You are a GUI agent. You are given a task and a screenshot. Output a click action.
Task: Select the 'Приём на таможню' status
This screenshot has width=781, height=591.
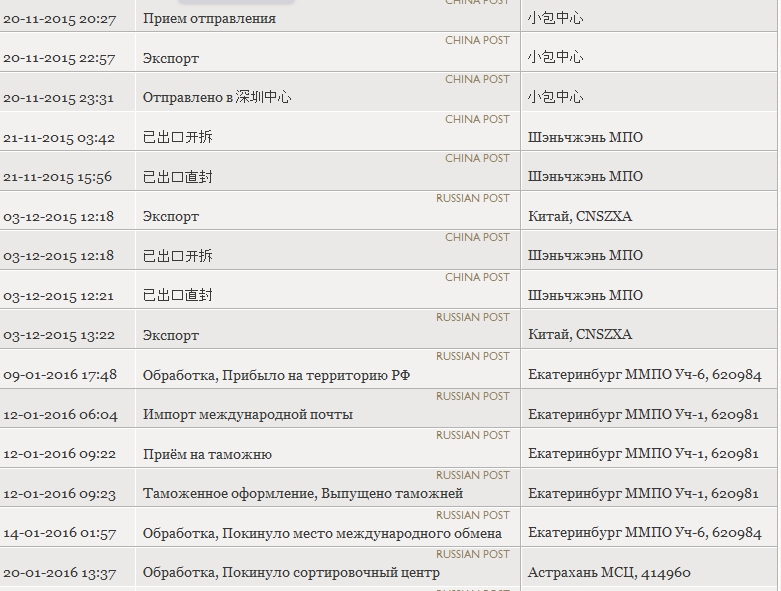pyautogui.click(x=207, y=454)
